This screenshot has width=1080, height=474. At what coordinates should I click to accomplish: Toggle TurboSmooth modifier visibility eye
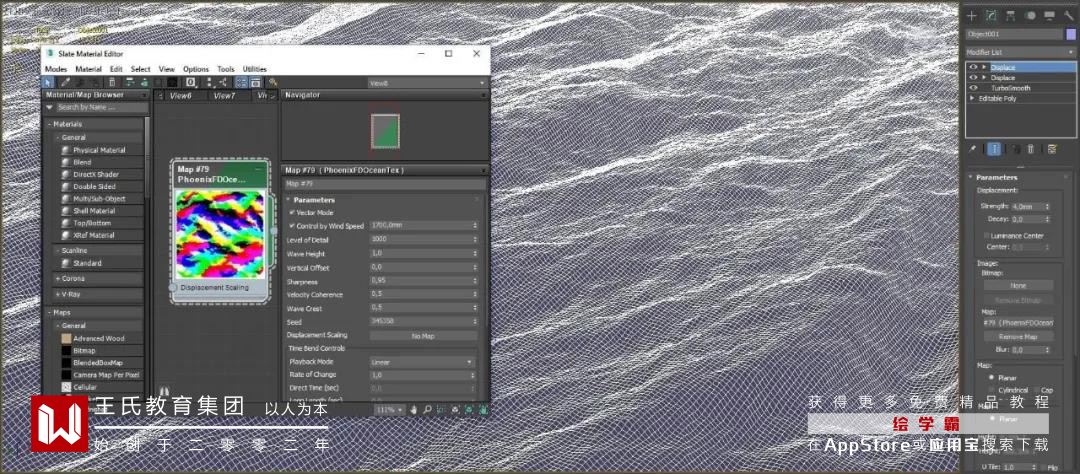point(973,88)
